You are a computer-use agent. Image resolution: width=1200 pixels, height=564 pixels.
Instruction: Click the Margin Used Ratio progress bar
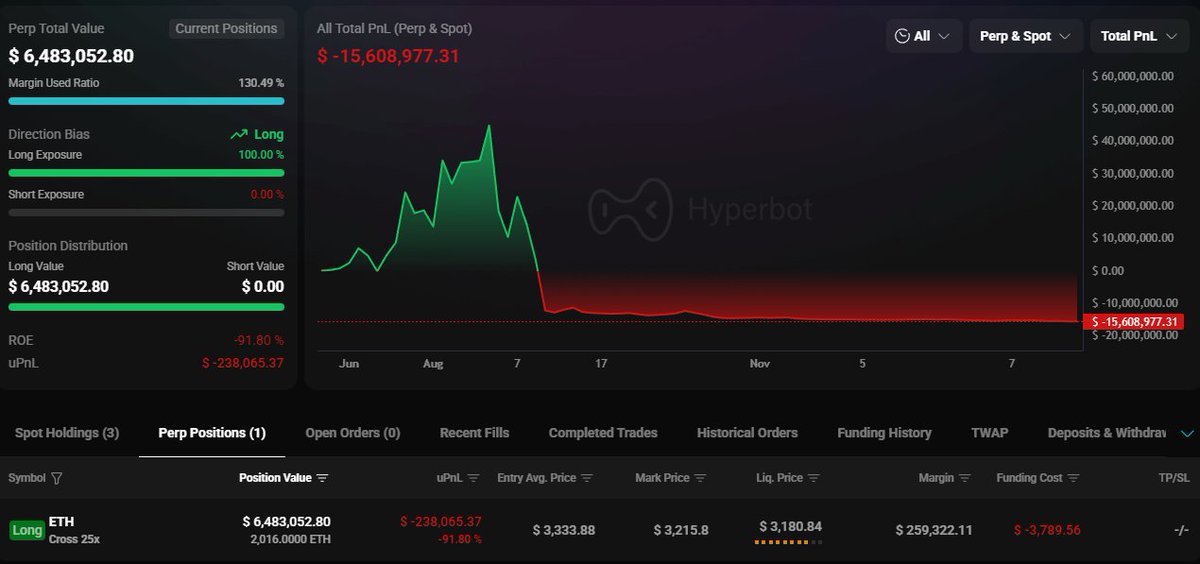pyautogui.click(x=146, y=101)
